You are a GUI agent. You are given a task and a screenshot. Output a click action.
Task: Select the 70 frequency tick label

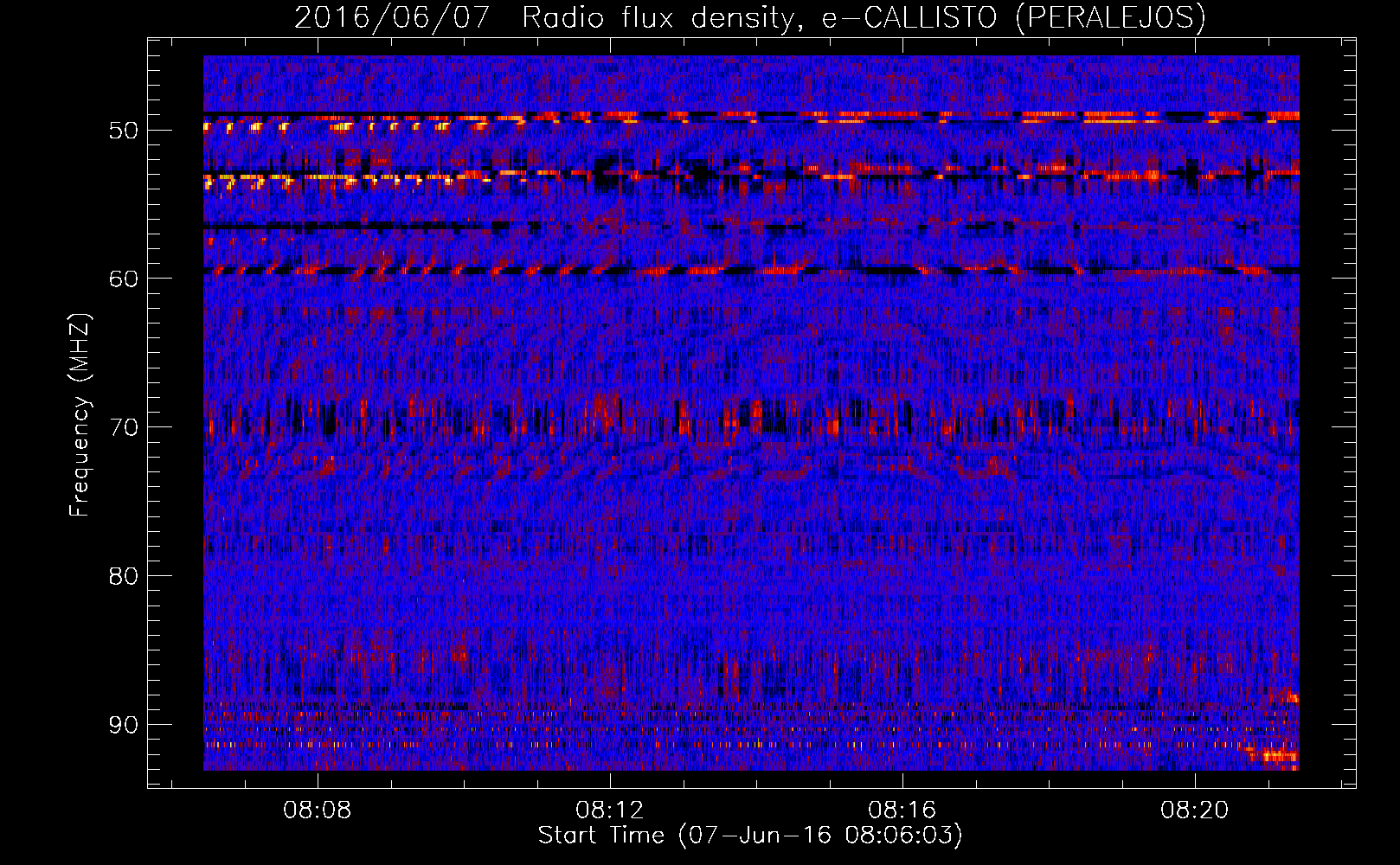pos(124,427)
